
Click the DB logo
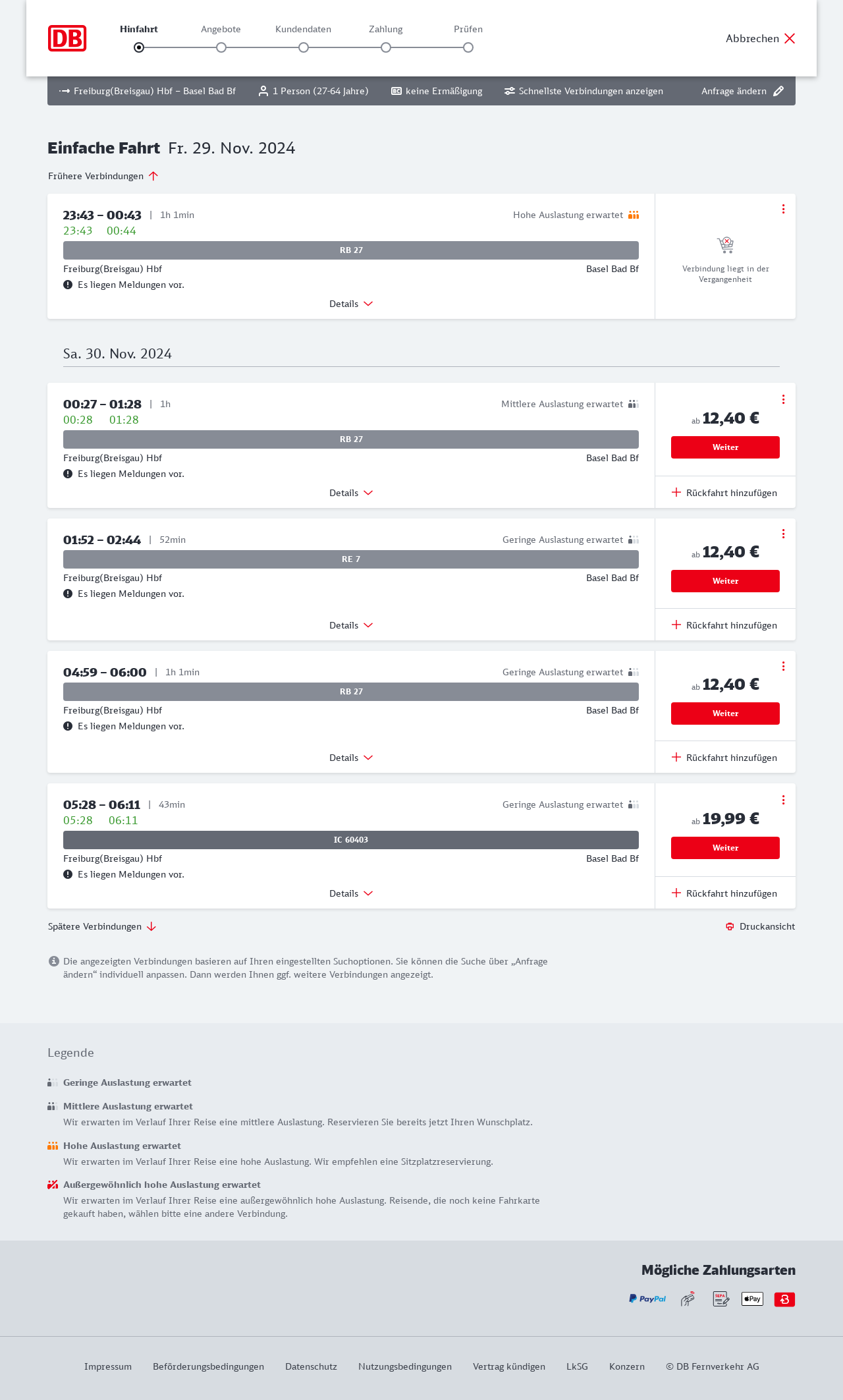pos(67,38)
